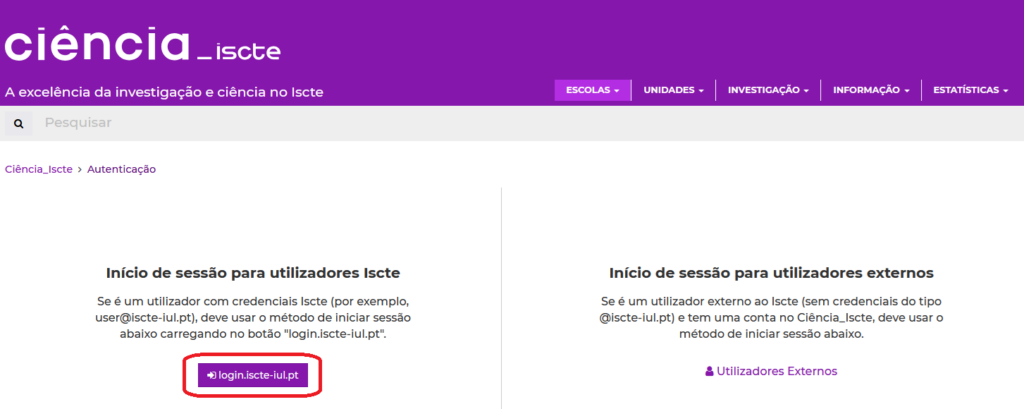Click the tagline about excelência da investigação
This screenshot has height=409, width=1024.
click(x=165, y=92)
